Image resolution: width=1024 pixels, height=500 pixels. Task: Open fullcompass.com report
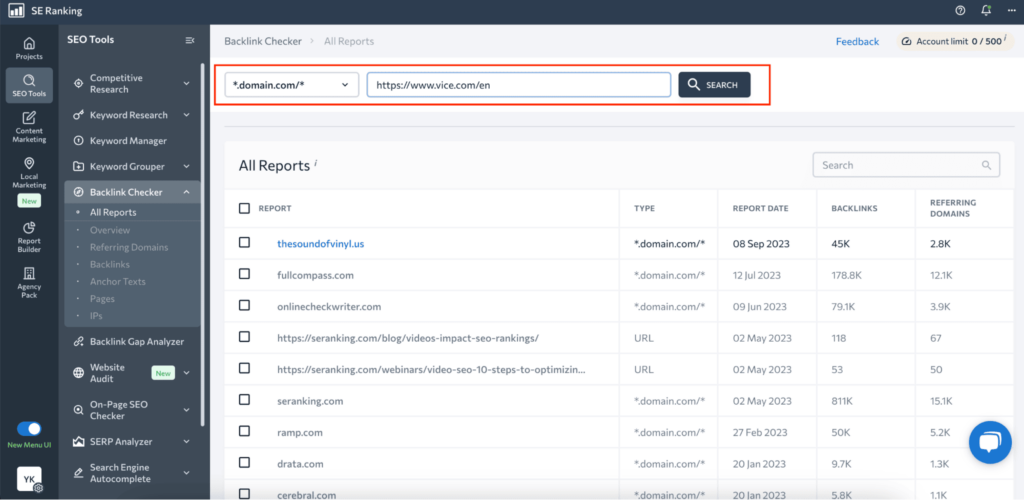coord(315,275)
